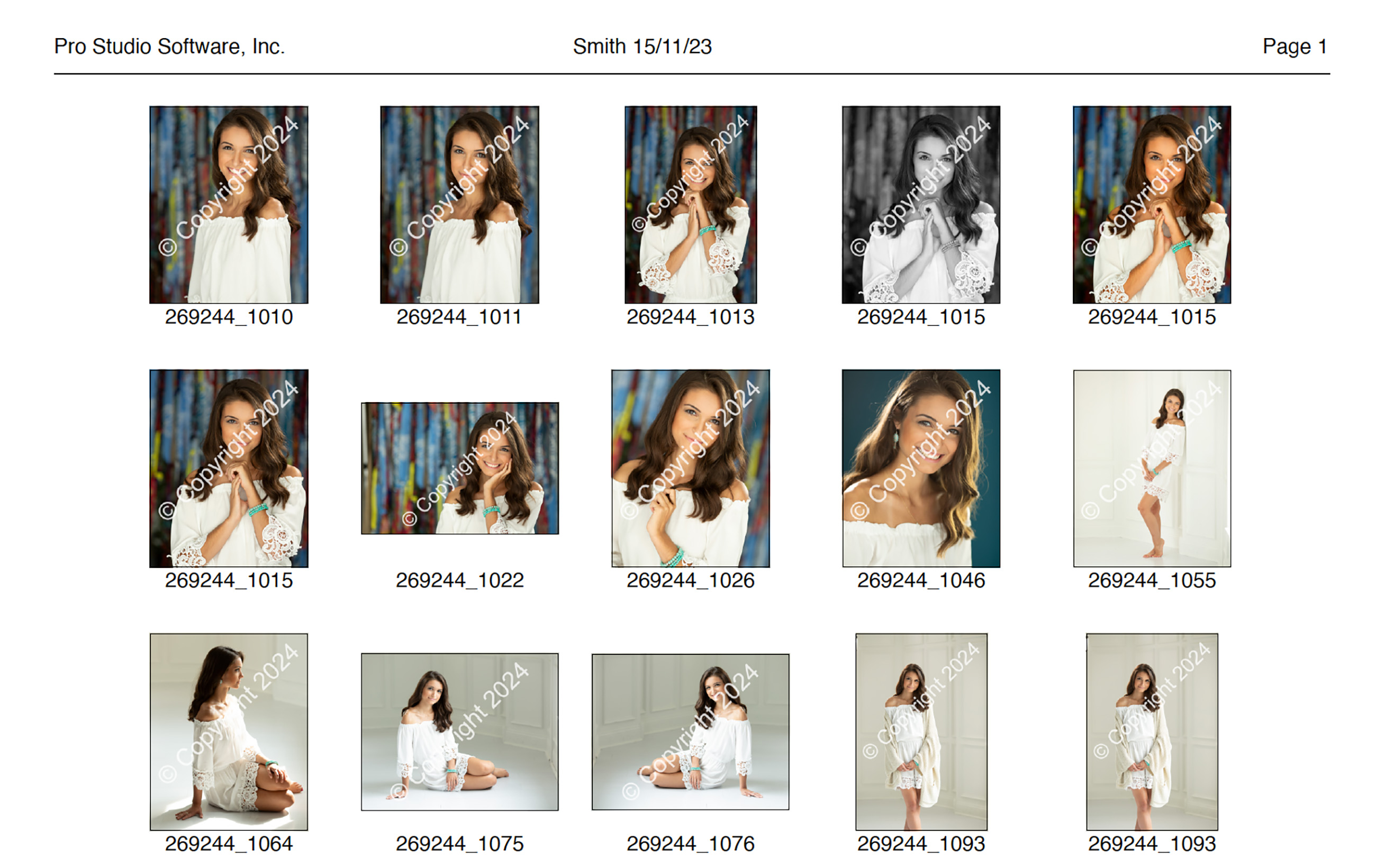1376x868 pixels.
Task: Click the caption text '269244_1046'
Action: (920, 580)
